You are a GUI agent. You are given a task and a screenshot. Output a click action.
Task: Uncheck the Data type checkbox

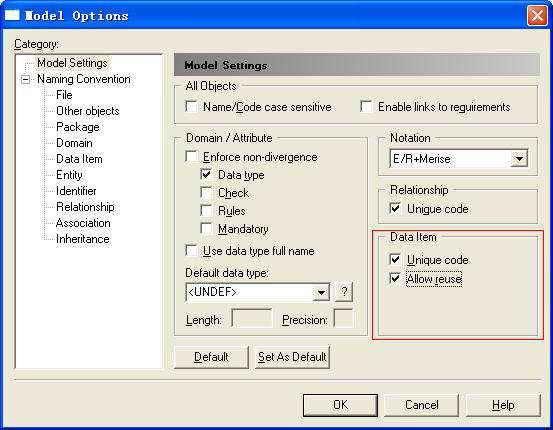206,174
